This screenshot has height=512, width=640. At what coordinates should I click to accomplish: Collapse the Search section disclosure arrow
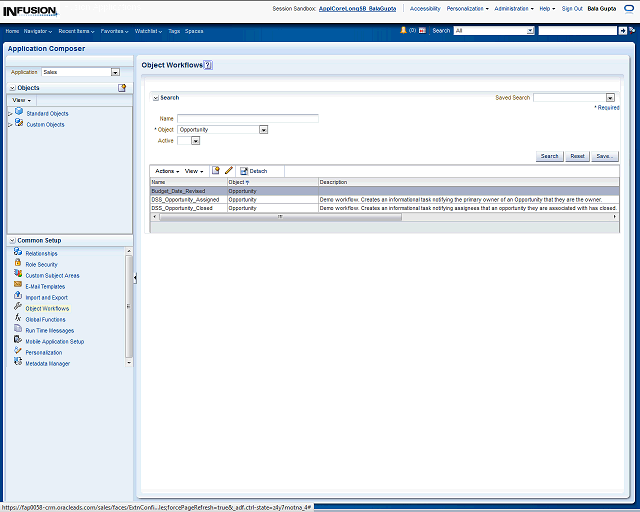[155, 98]
